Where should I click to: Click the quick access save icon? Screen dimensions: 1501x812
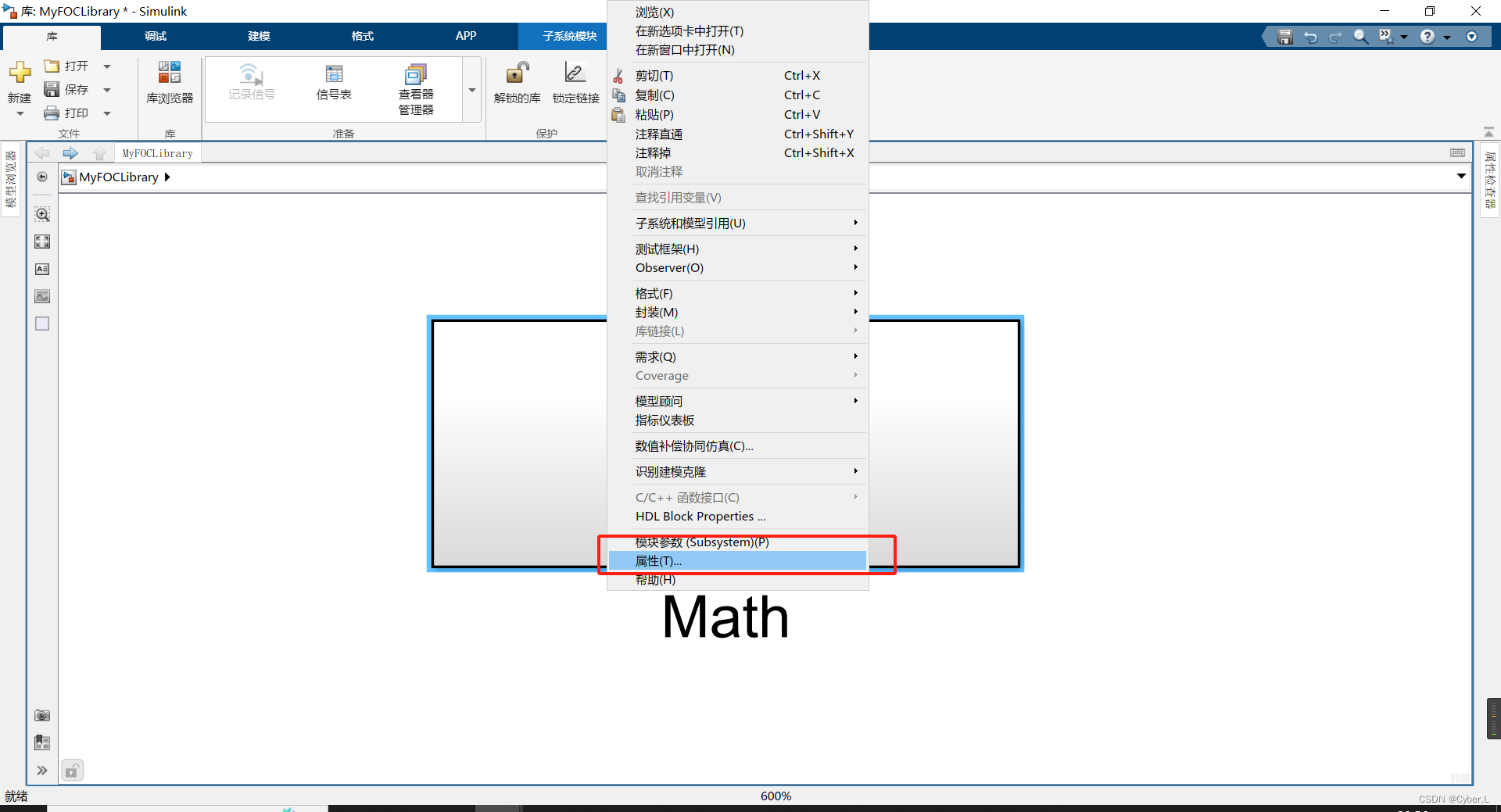pos(1285,37)
